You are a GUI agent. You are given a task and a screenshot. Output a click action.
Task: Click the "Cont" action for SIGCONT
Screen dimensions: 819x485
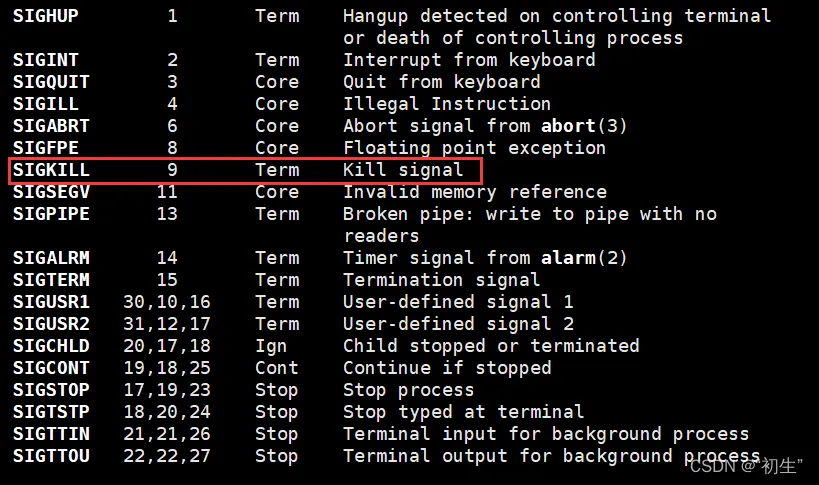[x=277, y=368]
